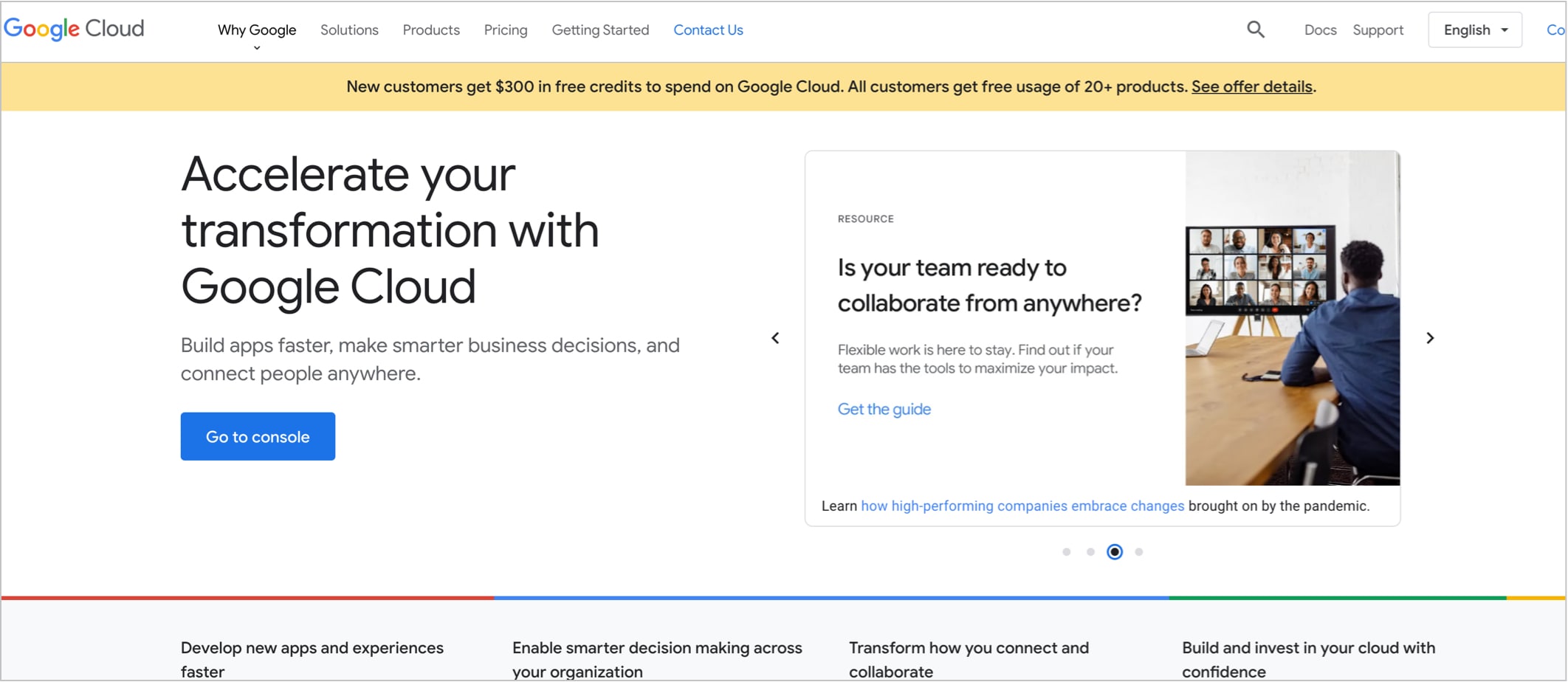Image resolution: width=1568 pixels, height=682 pixels.
Task: Select the active third carousel dot
Action: click(x=1115, y=552)
